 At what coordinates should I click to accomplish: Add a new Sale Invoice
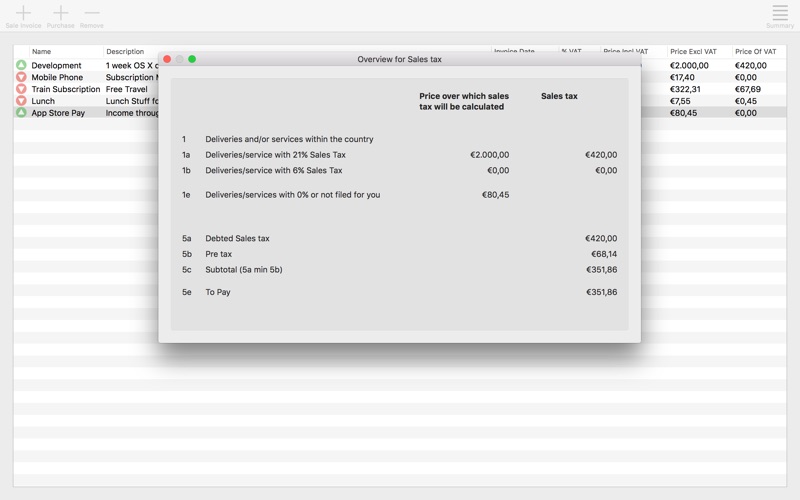pos(23,16)
